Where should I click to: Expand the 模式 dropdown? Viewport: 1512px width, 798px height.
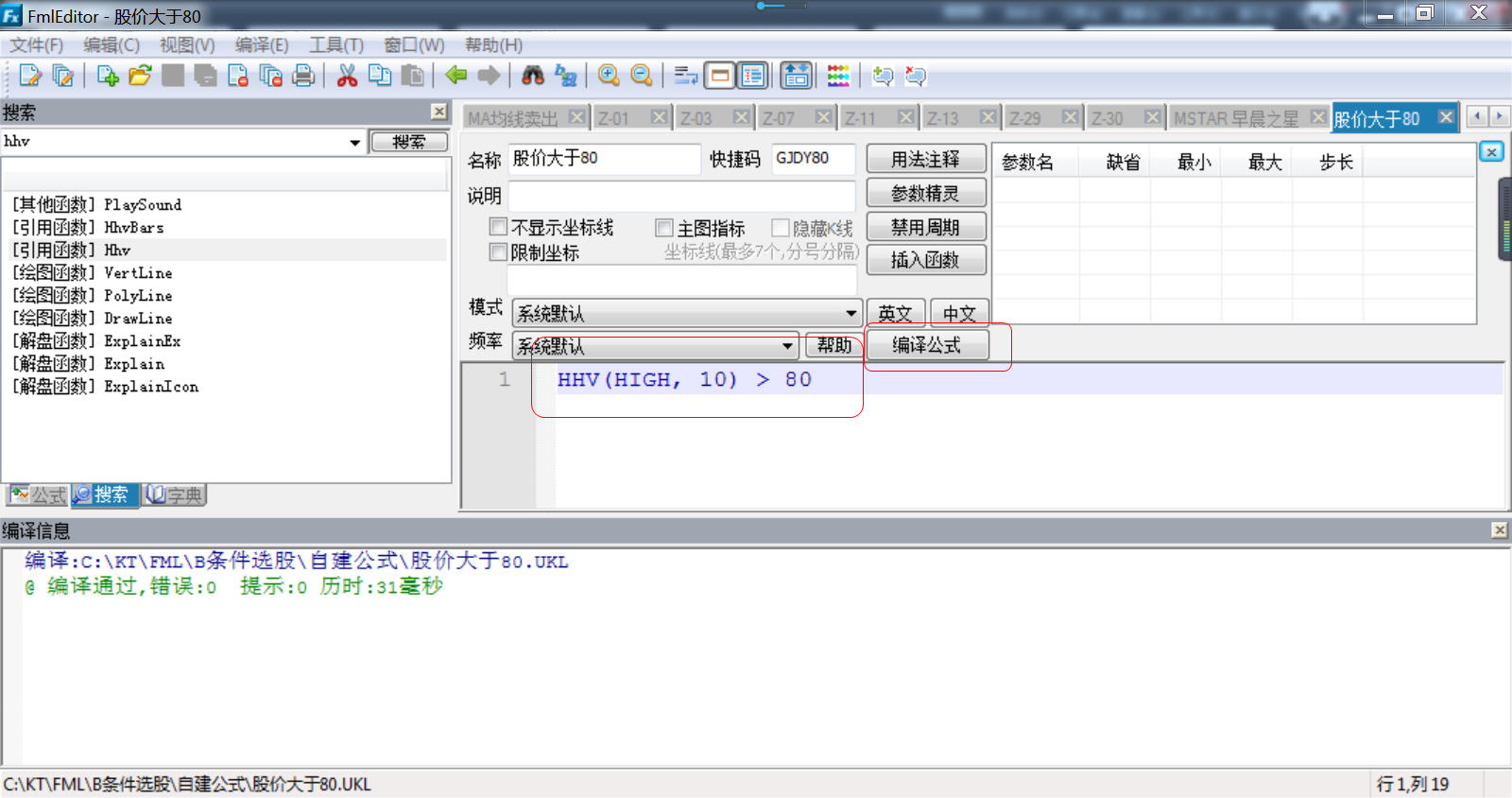tap(850, 313)
